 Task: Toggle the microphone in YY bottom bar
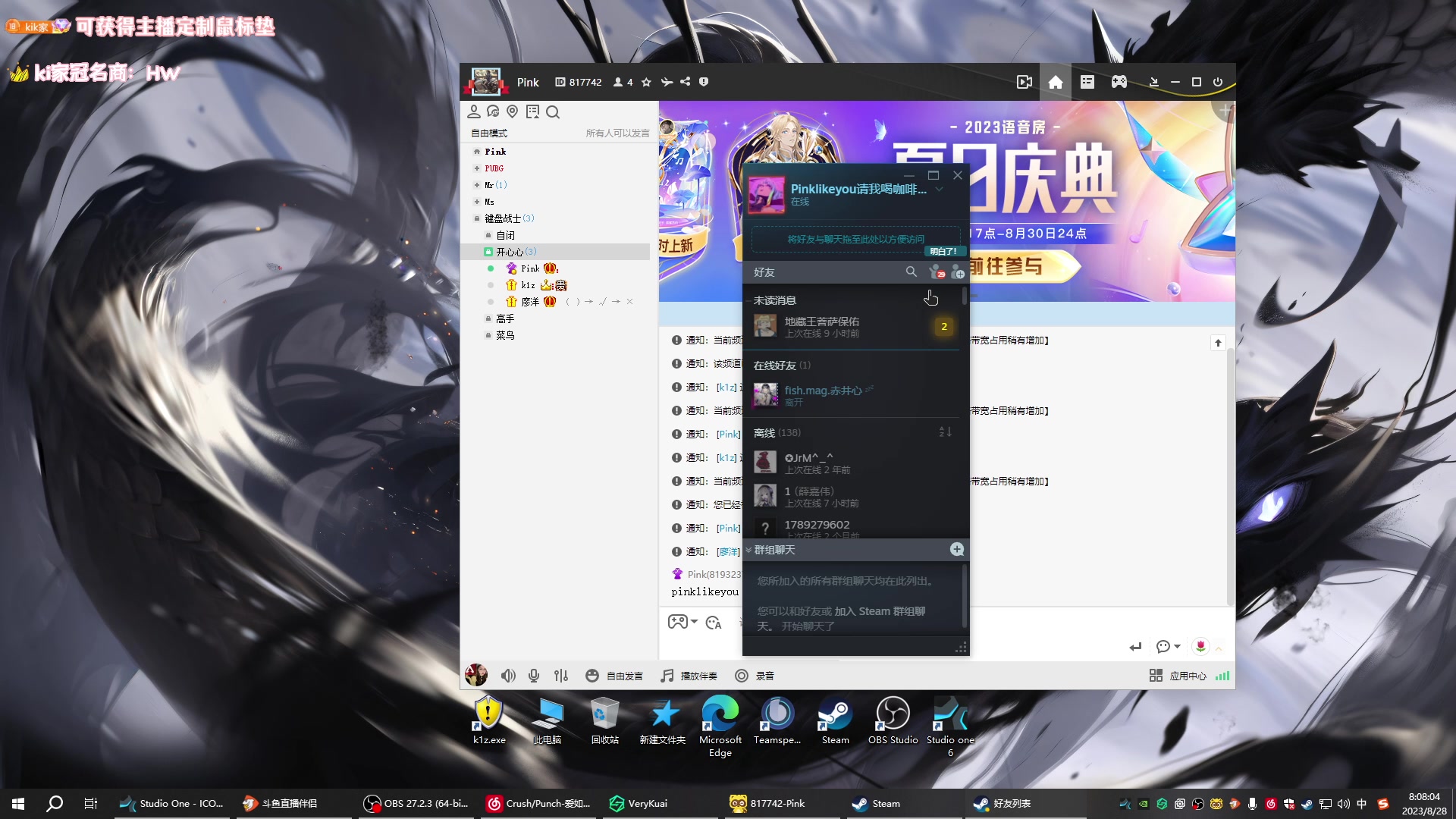534,676
